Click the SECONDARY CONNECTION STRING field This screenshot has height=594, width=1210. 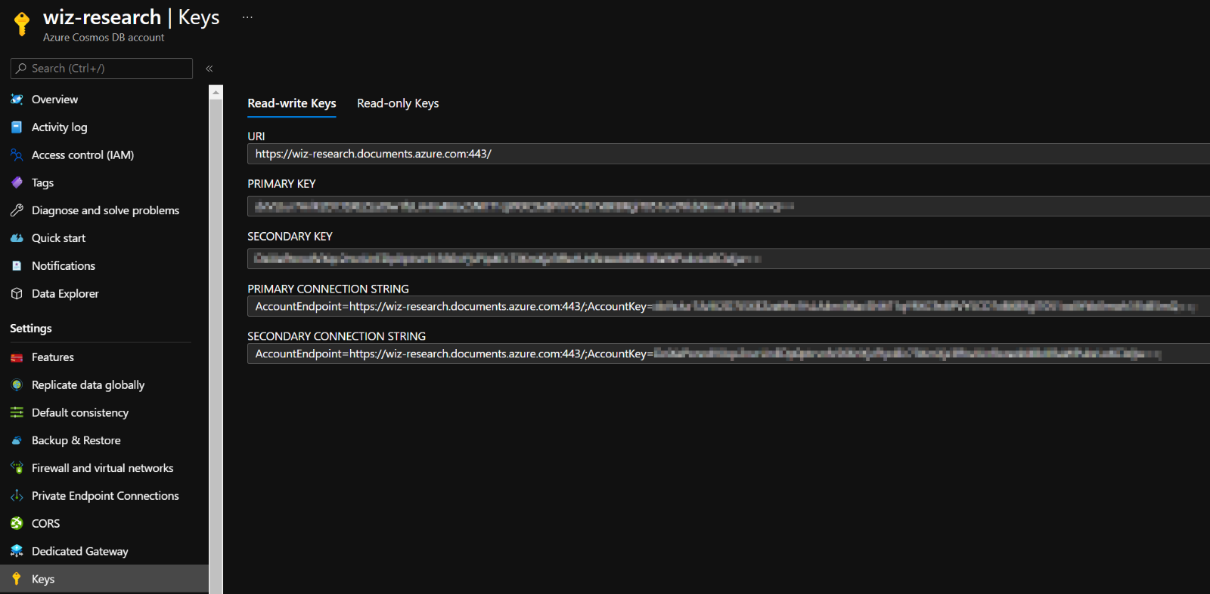[728, 354]
